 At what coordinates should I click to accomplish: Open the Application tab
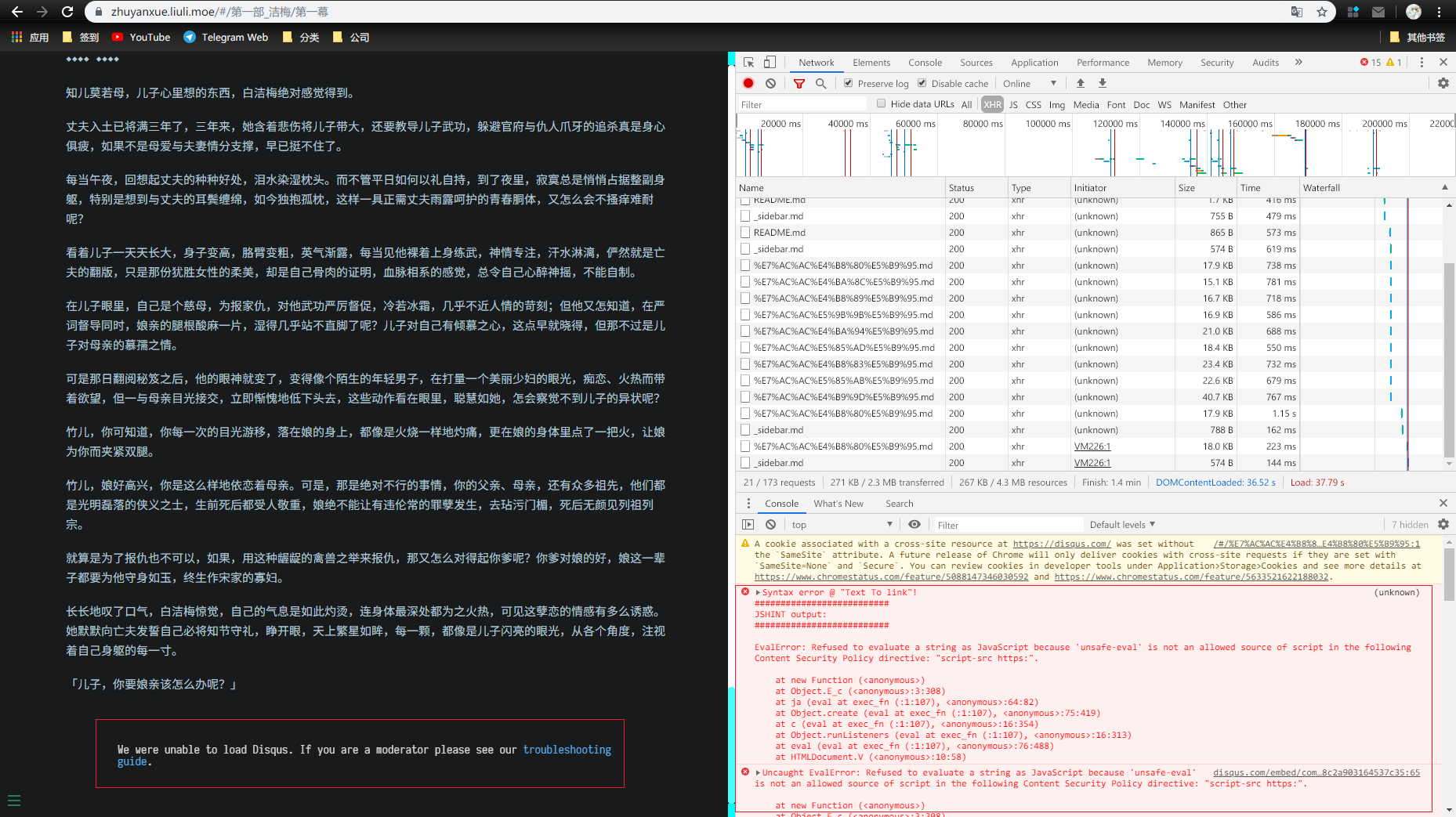click(1034, 63)
